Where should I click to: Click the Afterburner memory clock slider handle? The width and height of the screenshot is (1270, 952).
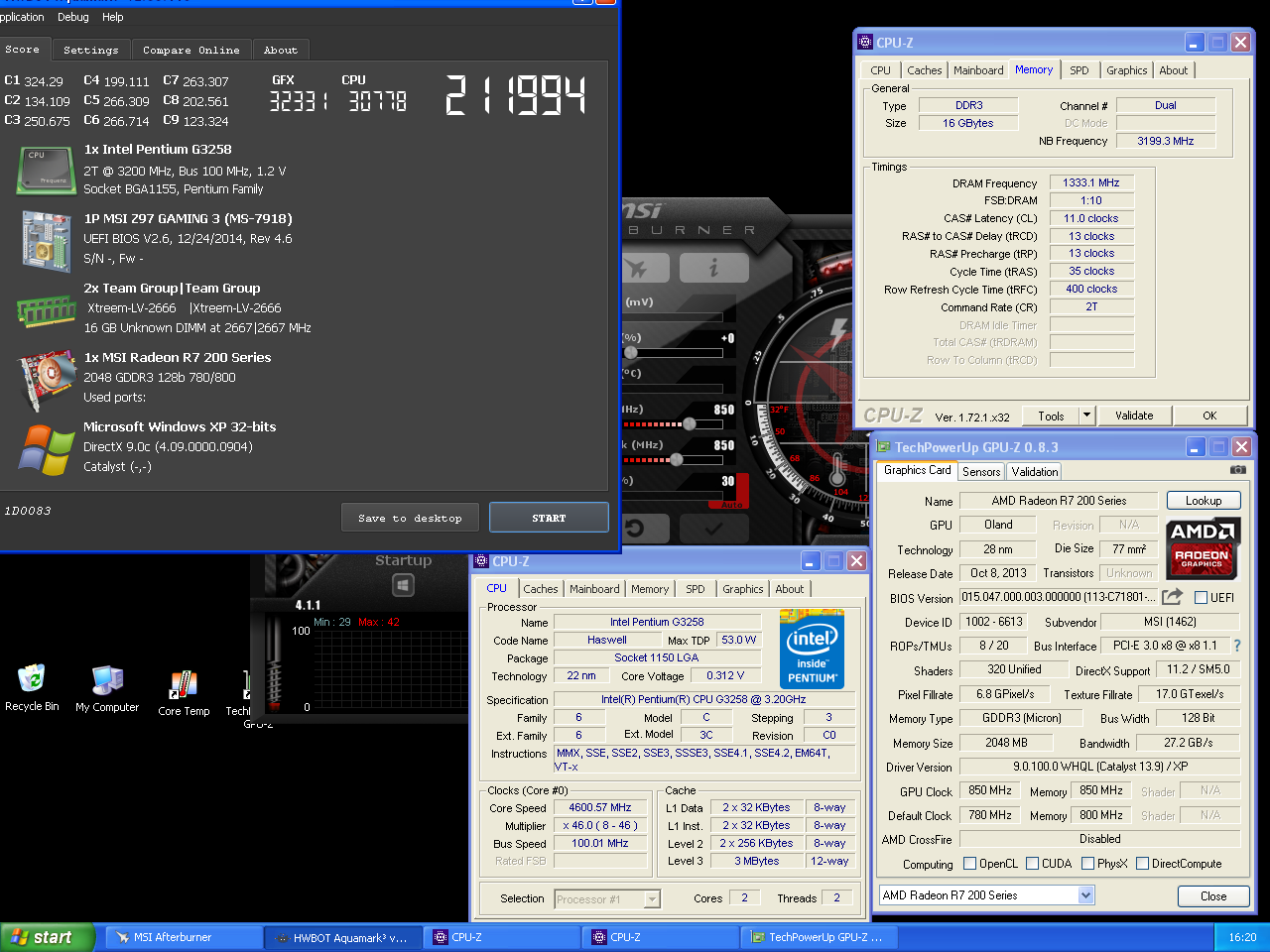click(676, 459)
